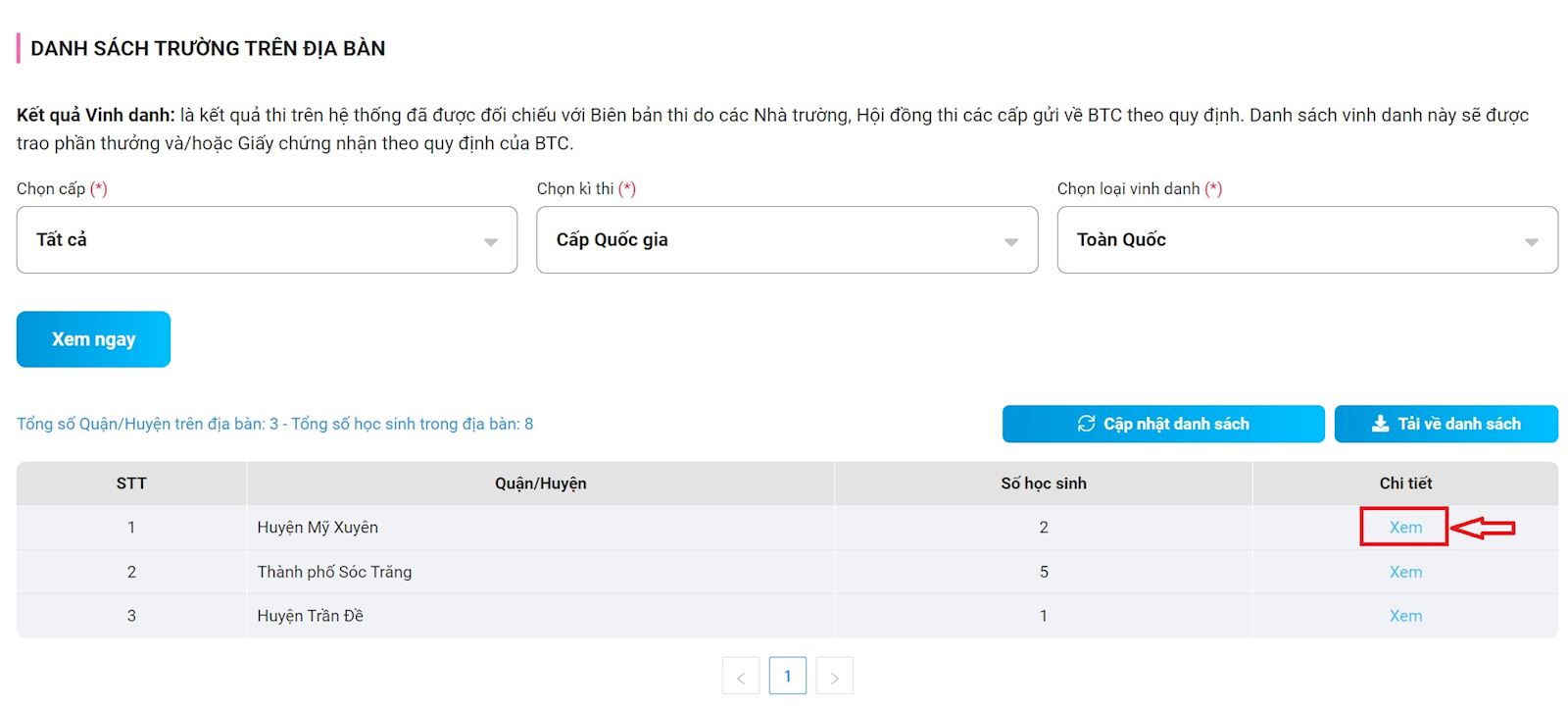
Task: Click the Xem ngay button
Action: click(93, 339)
